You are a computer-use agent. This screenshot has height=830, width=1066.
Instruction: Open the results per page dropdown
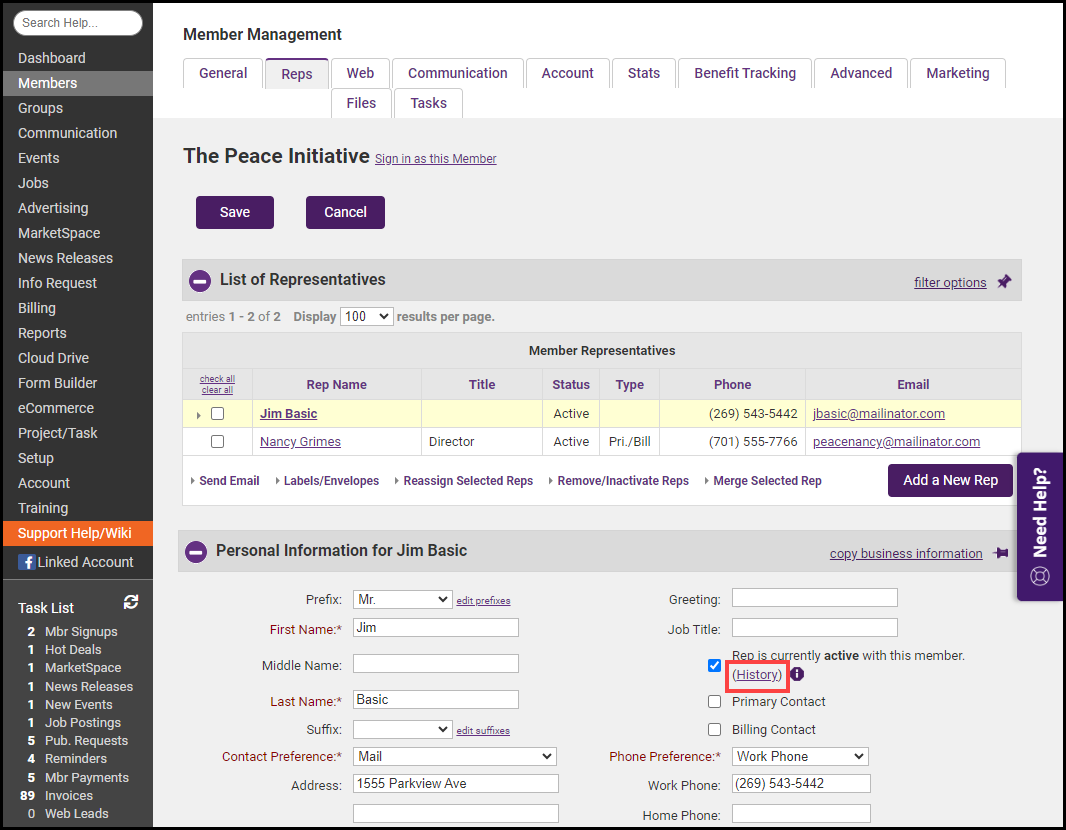(366, 316)
